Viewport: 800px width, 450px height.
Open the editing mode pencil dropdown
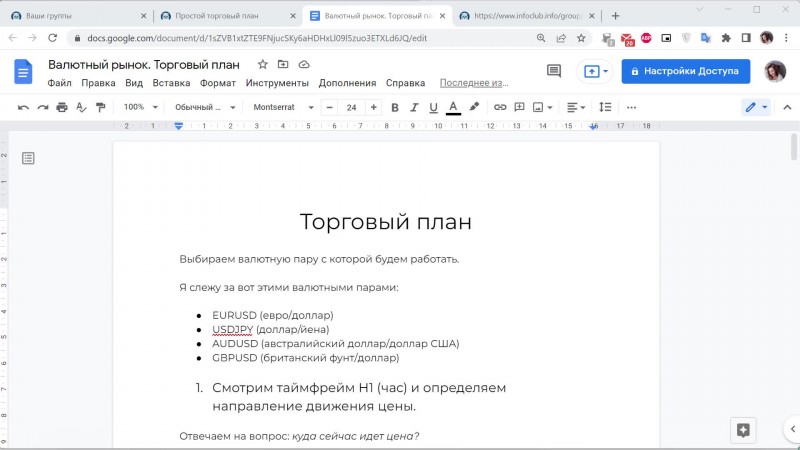click(x=756, y=107)
